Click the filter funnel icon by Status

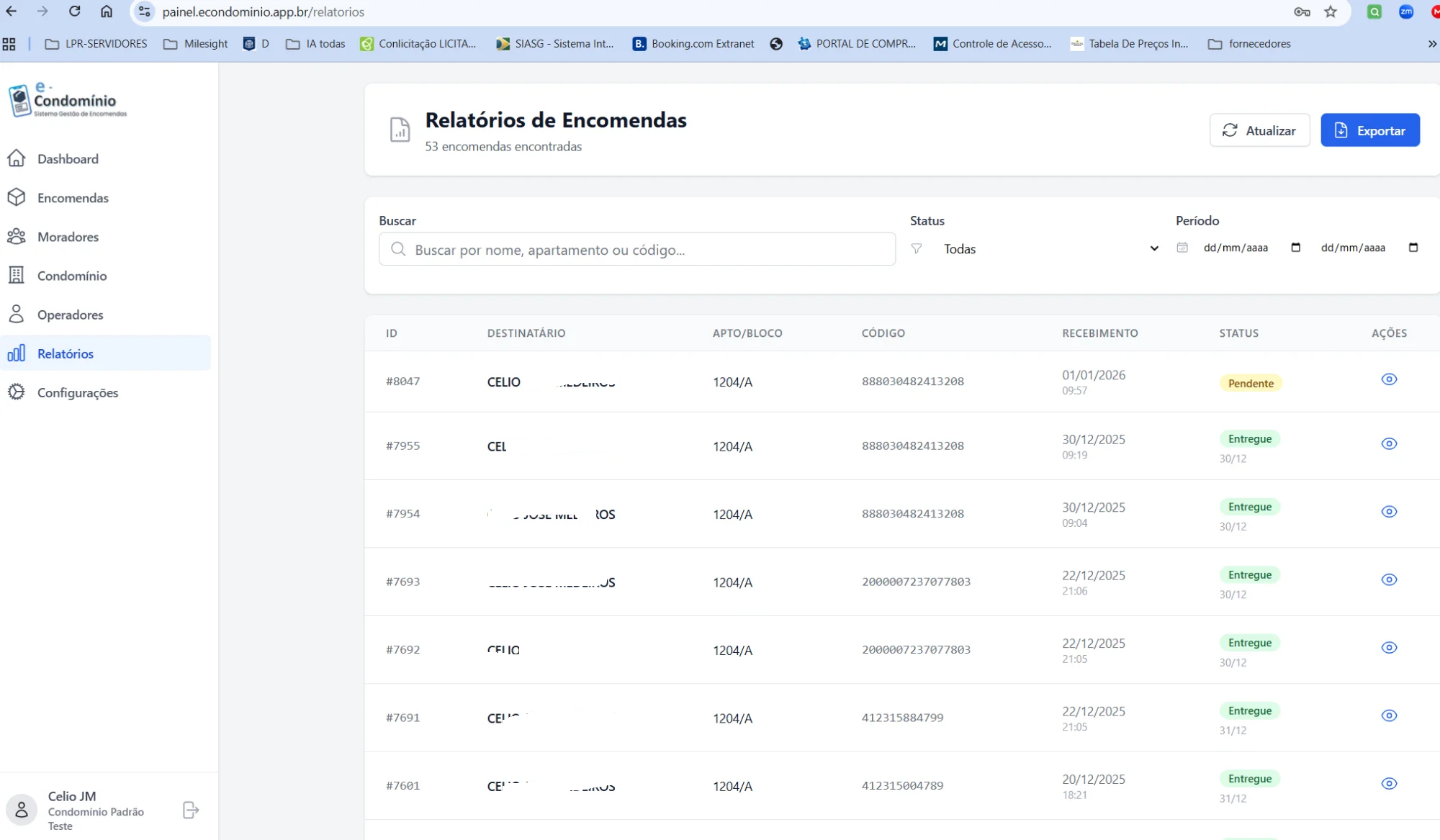point(917,248)
